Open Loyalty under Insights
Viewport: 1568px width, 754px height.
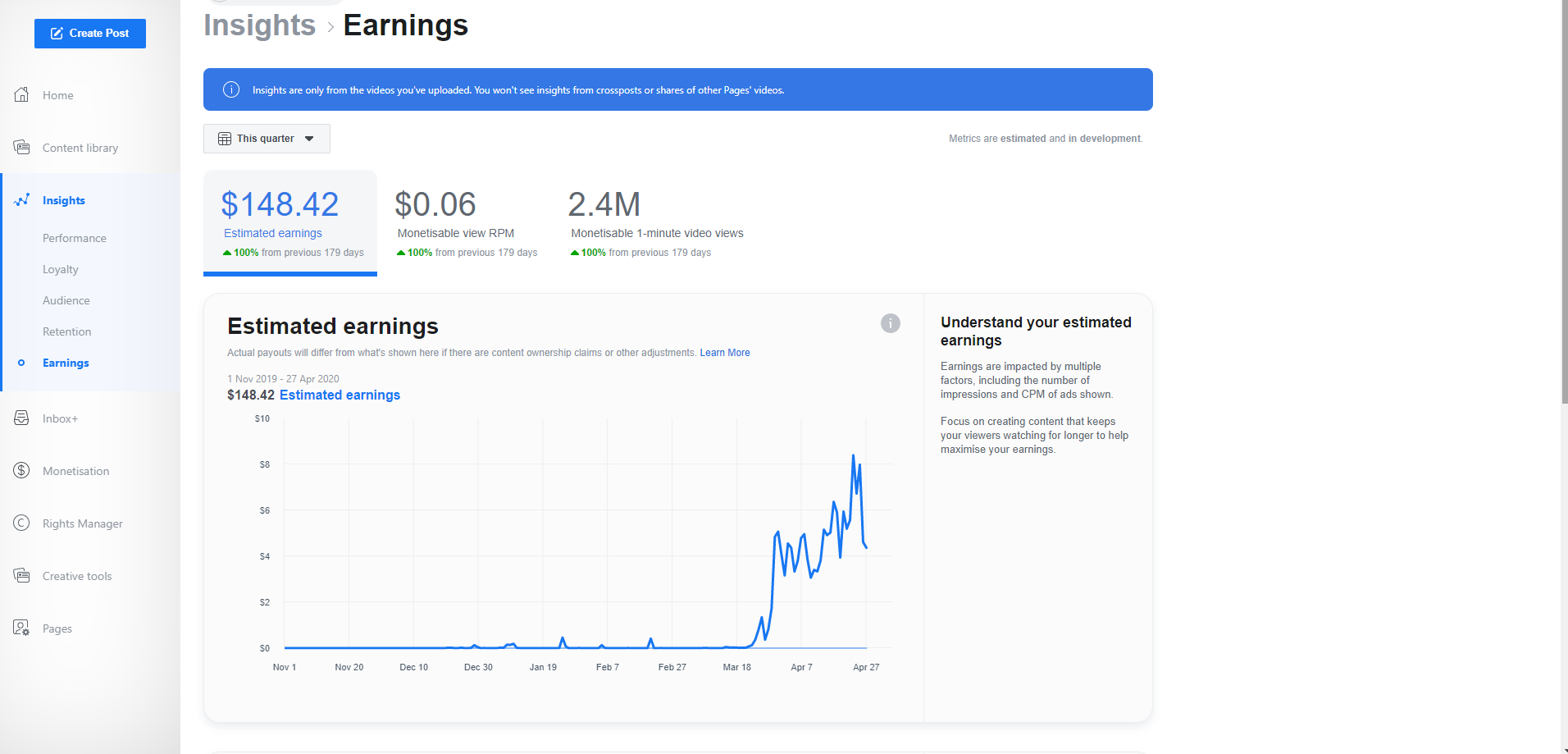pos(61,269)
